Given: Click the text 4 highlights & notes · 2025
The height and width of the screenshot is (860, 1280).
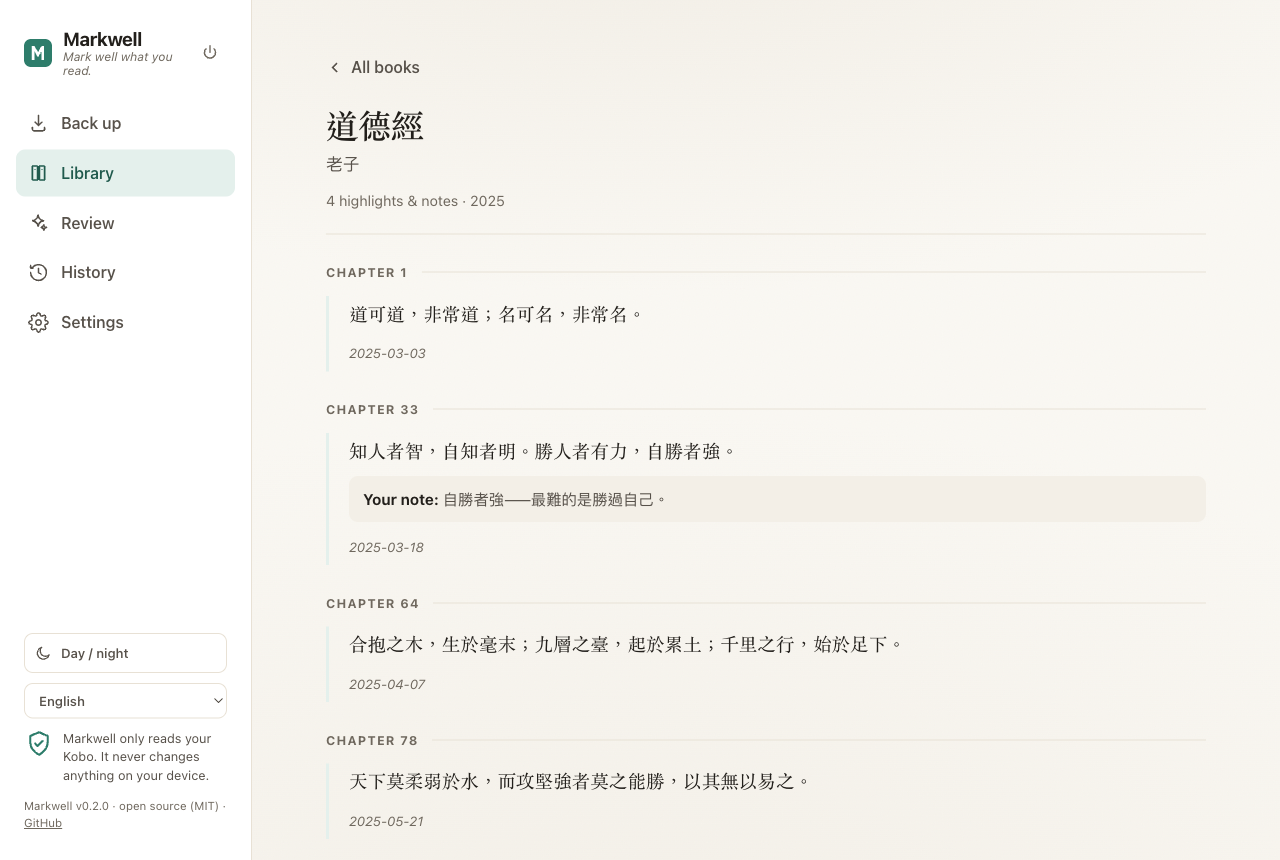Looking at the screenshot, I should [x=415, y=201].
